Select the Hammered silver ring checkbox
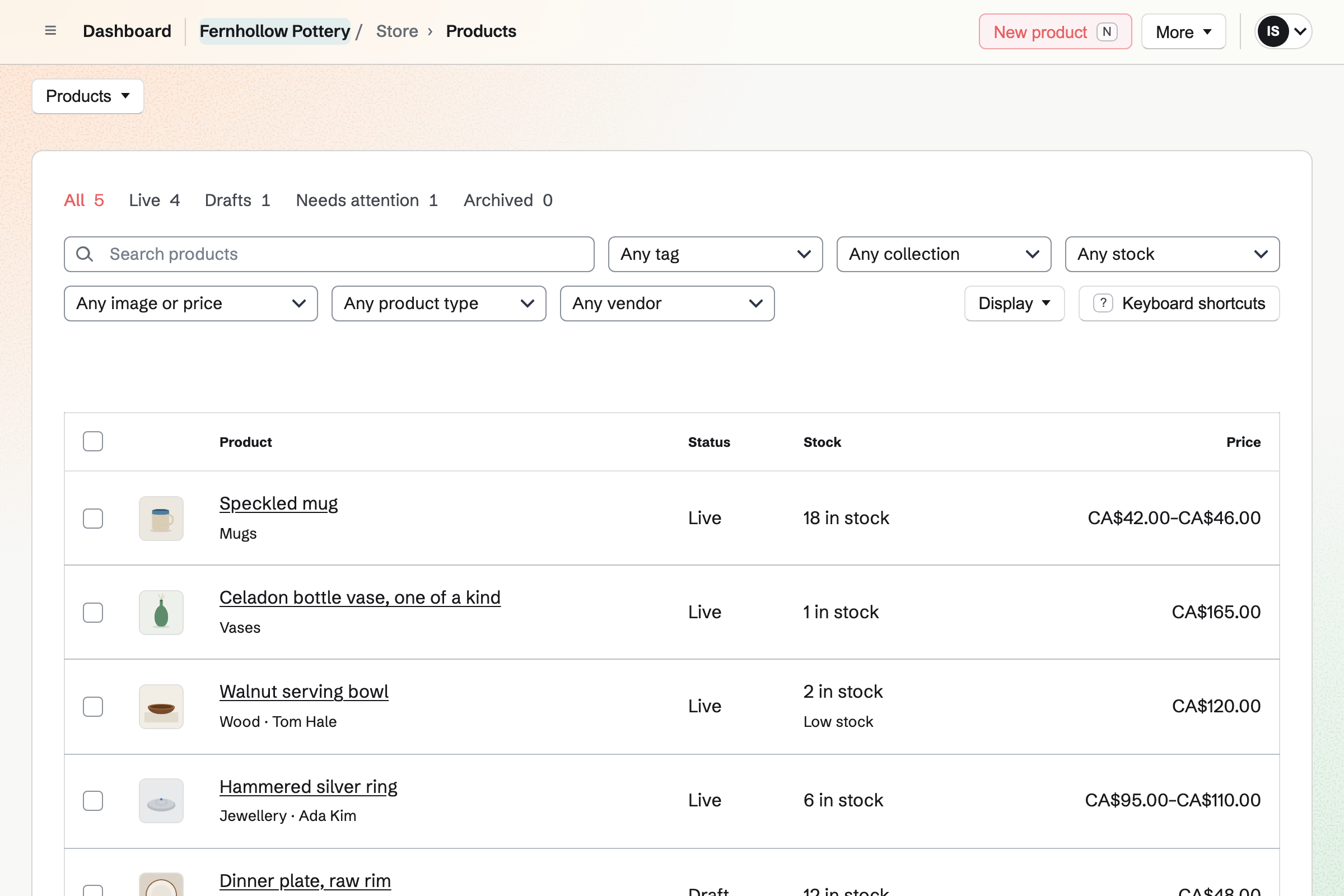Image resolution: width=1344 pixels, height=896 pixels. tap(92, 801)
